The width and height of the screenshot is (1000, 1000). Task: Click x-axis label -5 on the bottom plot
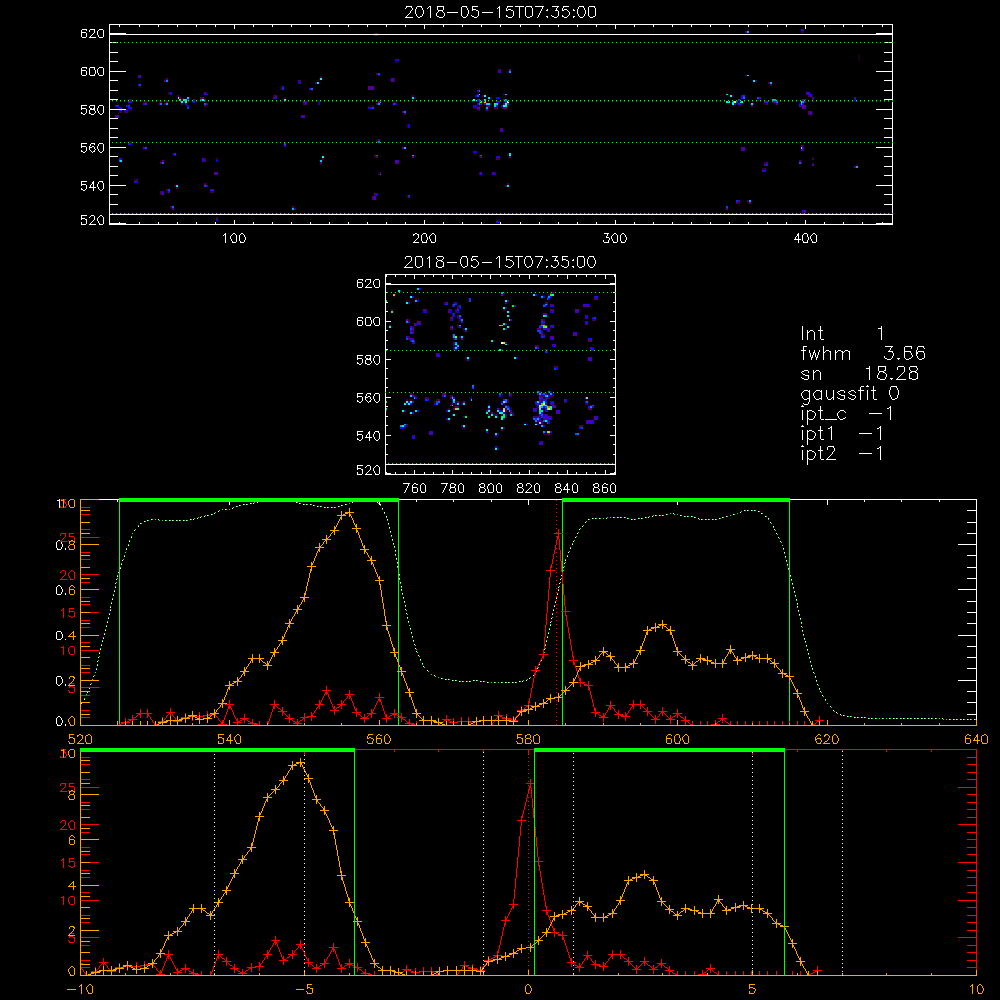coord(305,989)
